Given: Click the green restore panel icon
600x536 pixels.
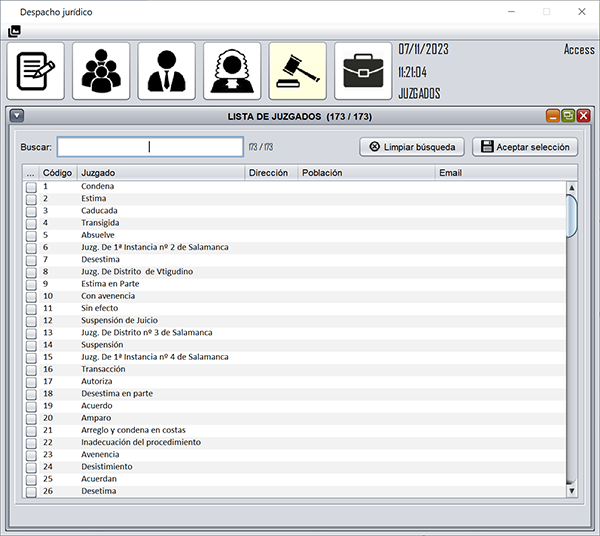Looking at the screenshot, I should [568, 116].
